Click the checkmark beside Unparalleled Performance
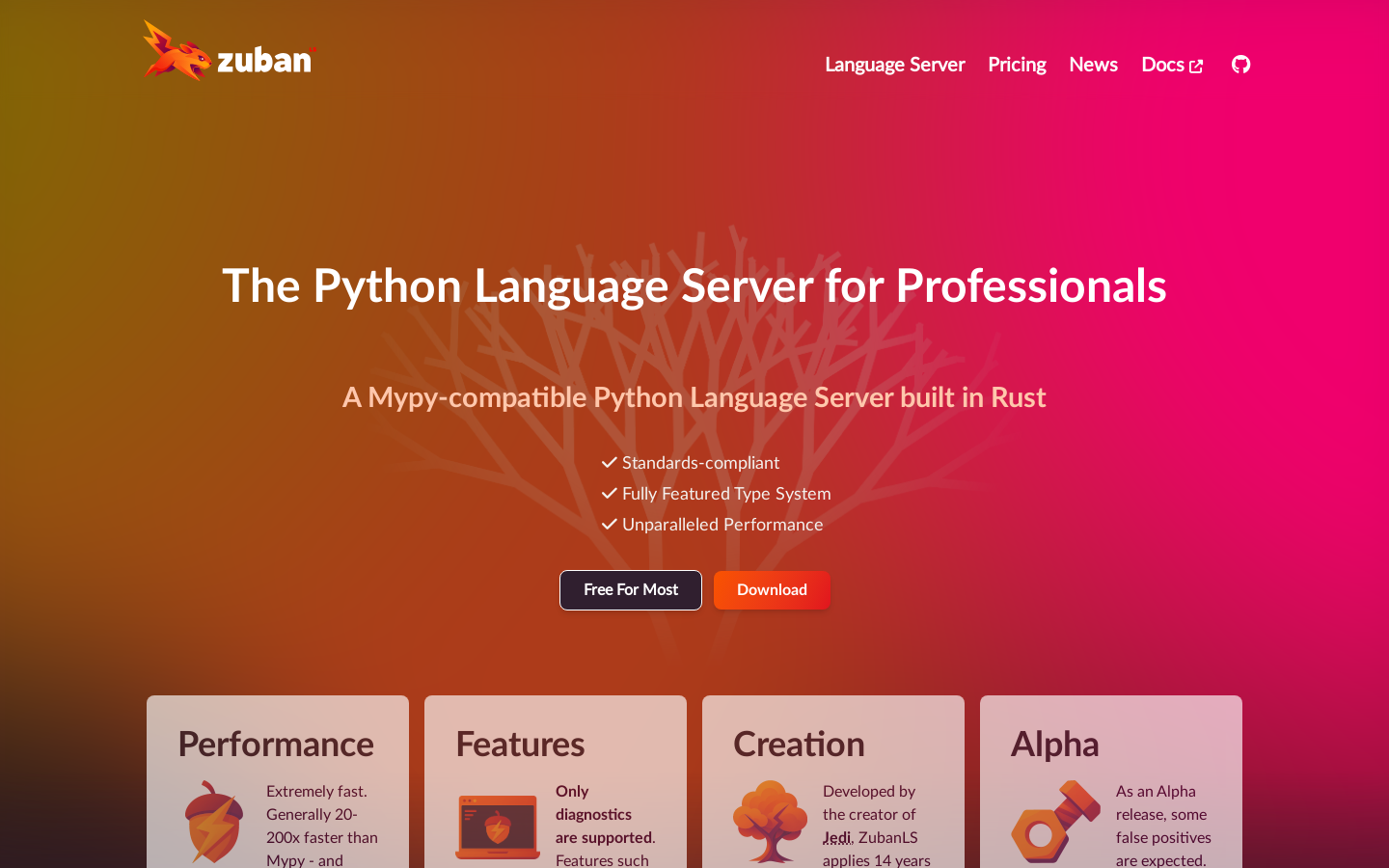Viewport: 1389px width, 868px height. [609, 525]
